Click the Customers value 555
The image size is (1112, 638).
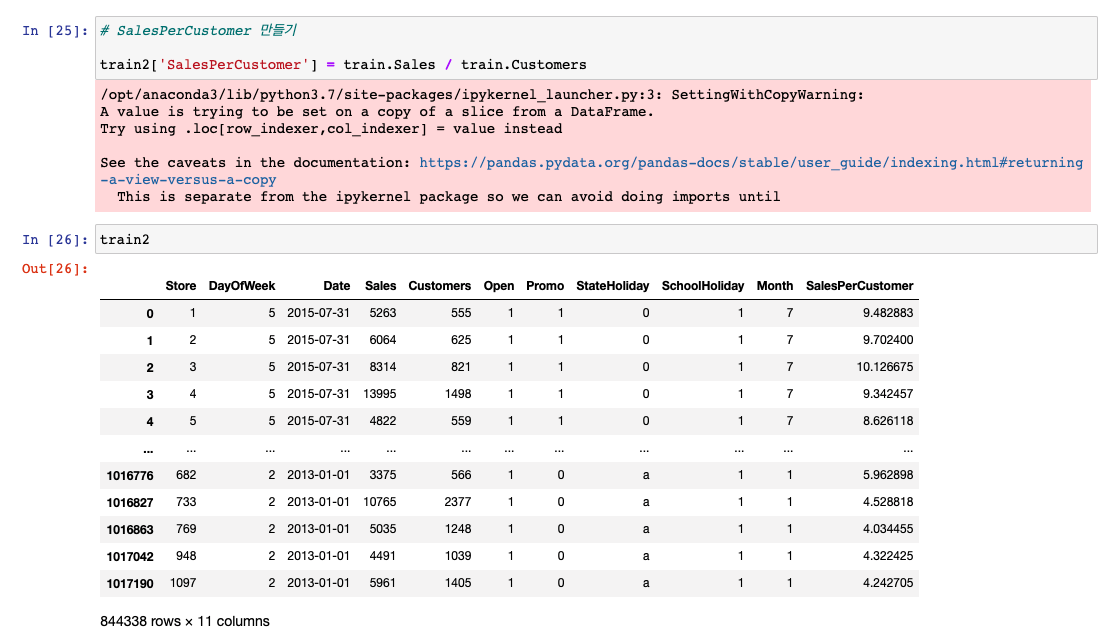click(x=461, y=313)
